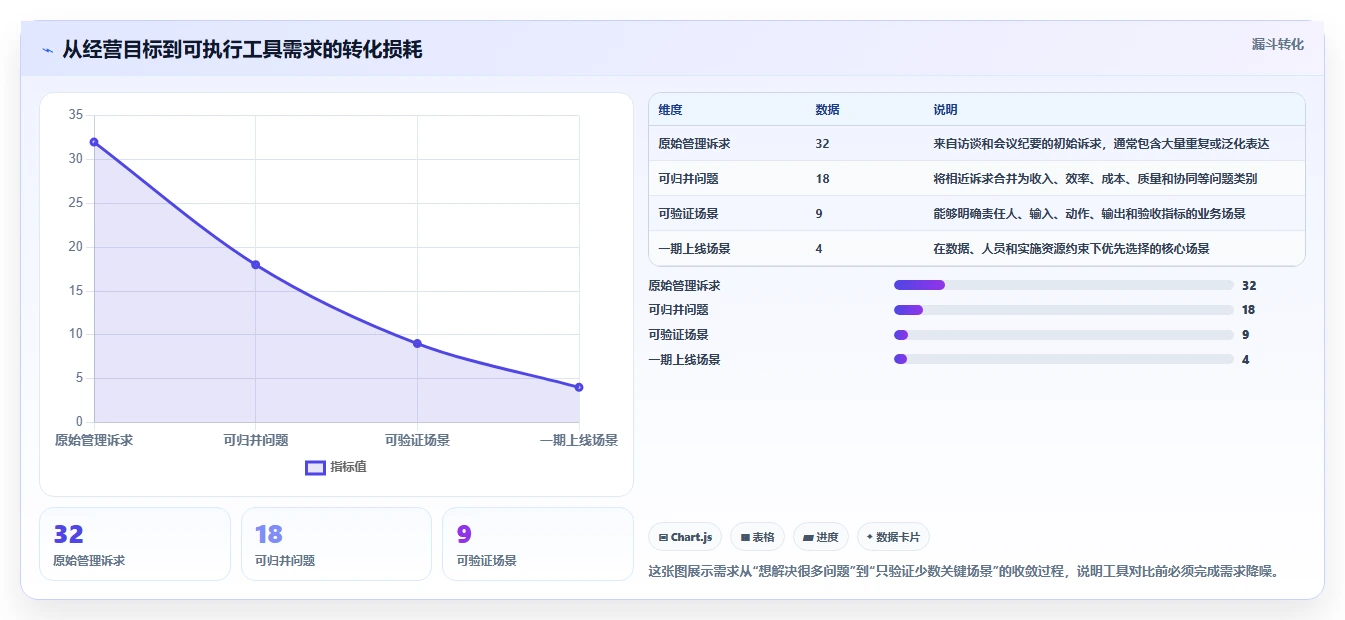Click the sparkle icon in 数据卡片 chip
This screenshot has width=1345, height=620.
click(870, 537)
